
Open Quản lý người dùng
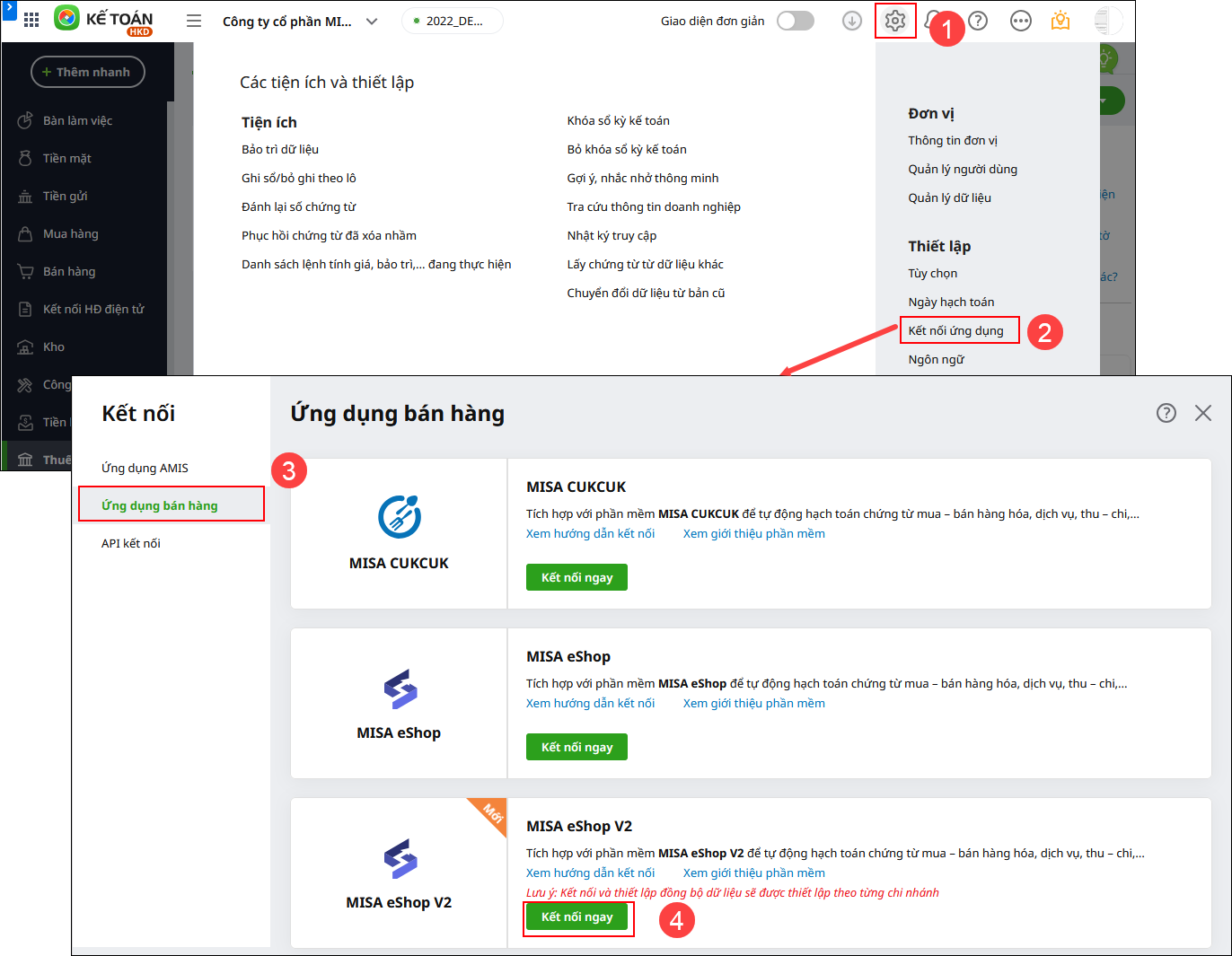click(963, 169)
